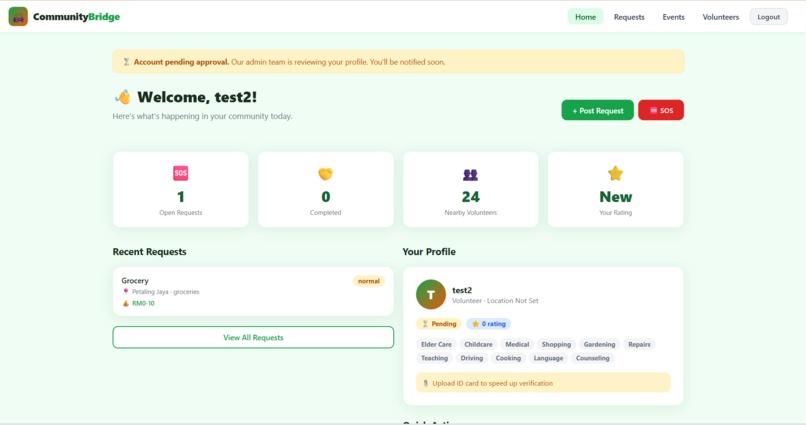Select the Elder Care skill tag
The image size is (806, 425).
click(x=436, y=344)
